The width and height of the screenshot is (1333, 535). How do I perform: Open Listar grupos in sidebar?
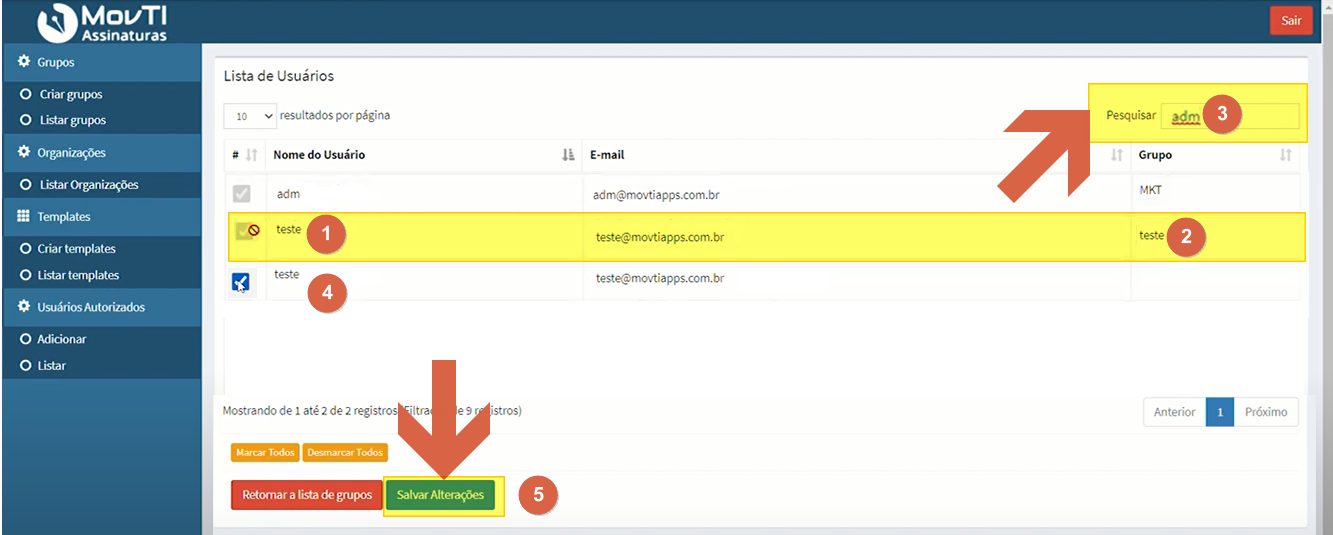(73, 120)
